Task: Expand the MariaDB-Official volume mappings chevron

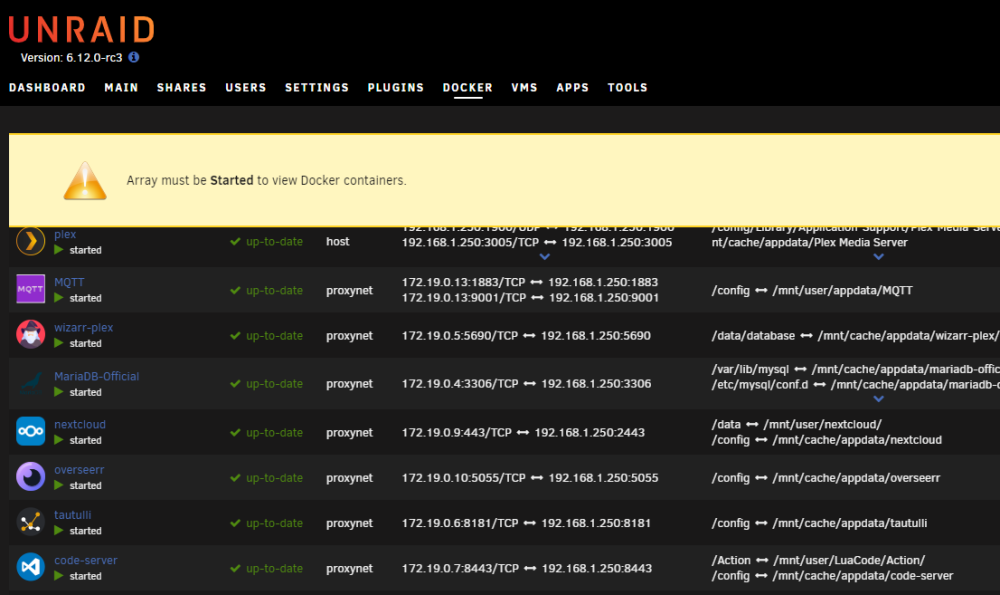Action: [x=879, y=399]
